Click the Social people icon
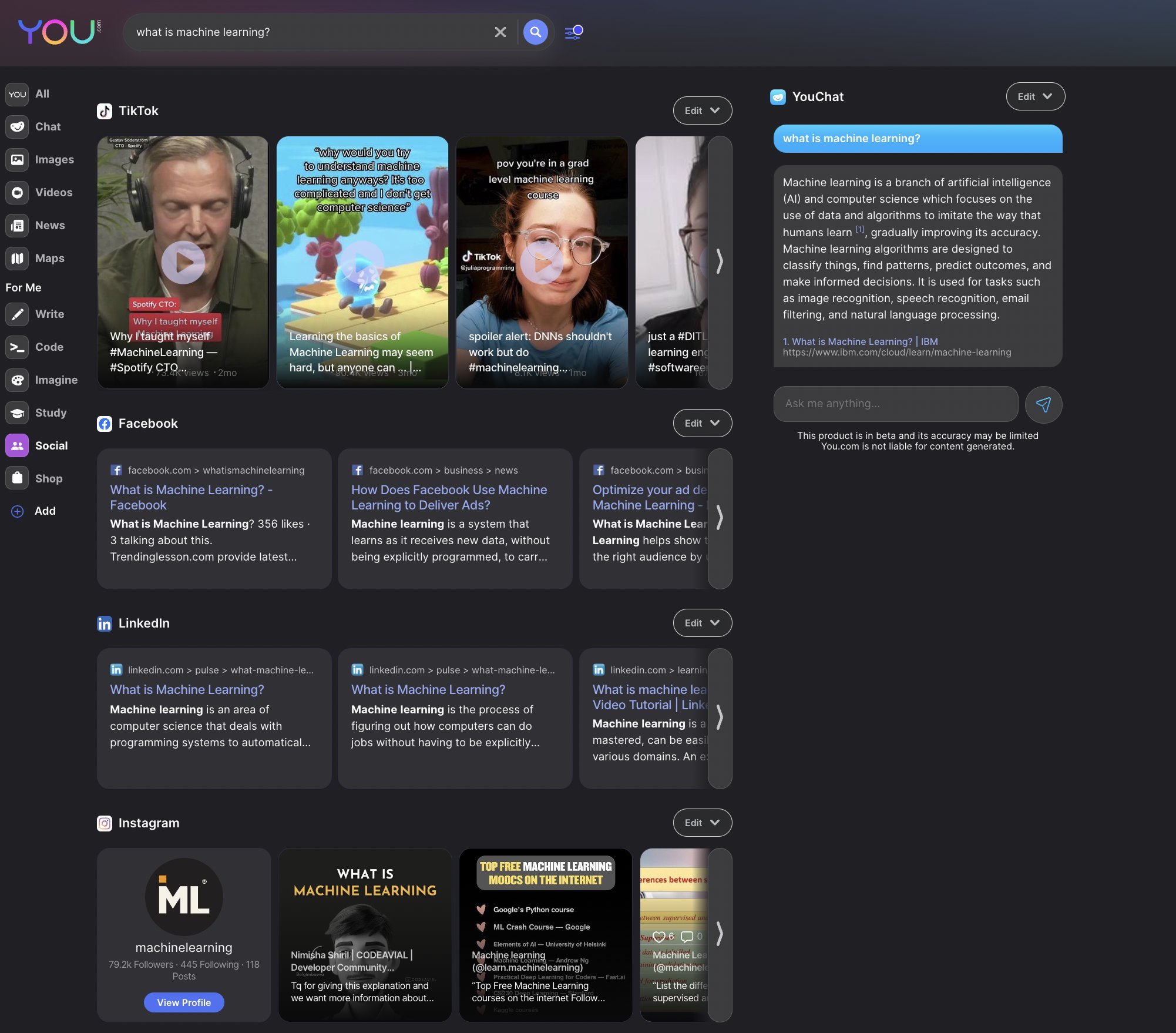1176x1033 pixels. click(17, 446)
